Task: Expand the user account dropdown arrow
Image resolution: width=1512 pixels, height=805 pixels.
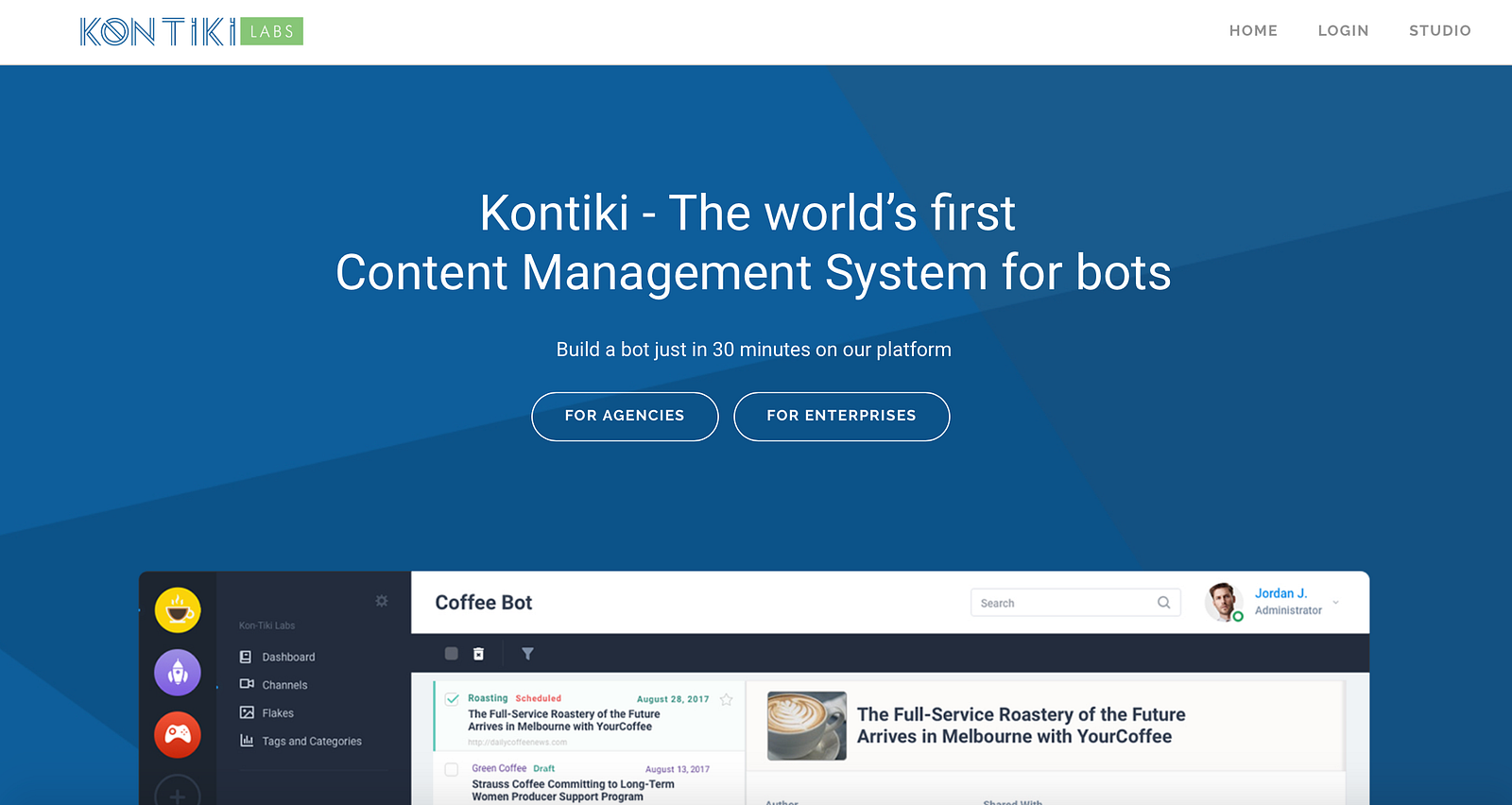Action: tap(1335, 602)
